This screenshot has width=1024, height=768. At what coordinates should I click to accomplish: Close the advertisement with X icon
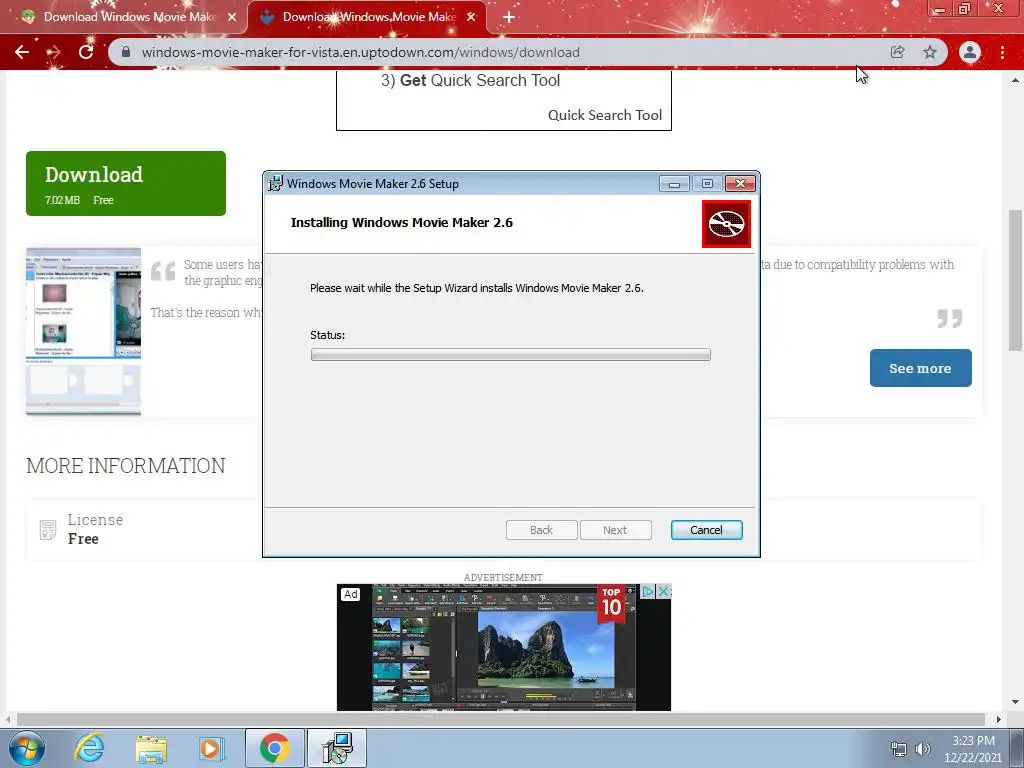[x=664, y=592]
